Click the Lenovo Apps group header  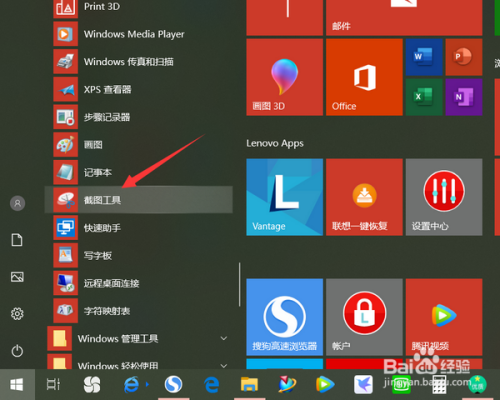[x=275, y=144]
